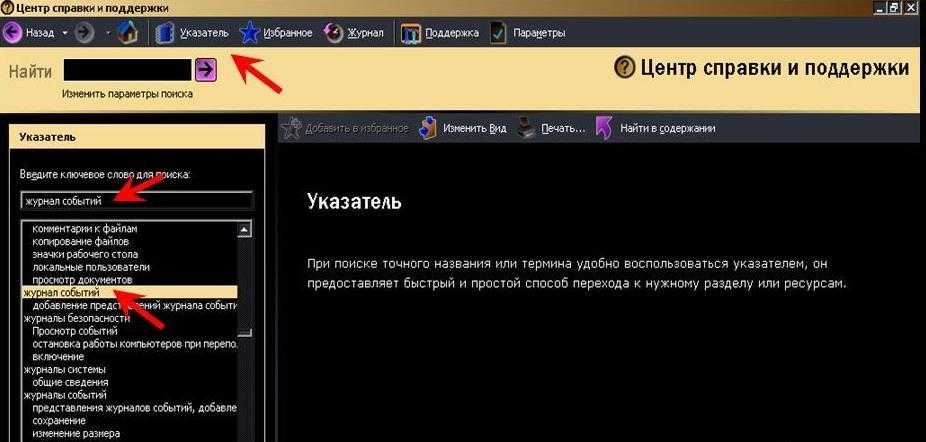Select остановка работы компьютеров entry

pyautogui.click(x=135, y=344)
